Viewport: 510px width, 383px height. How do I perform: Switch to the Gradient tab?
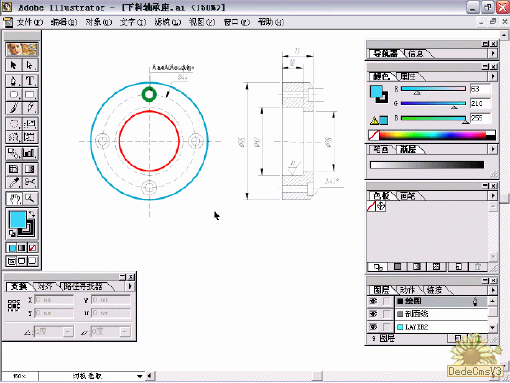[408, 149]
